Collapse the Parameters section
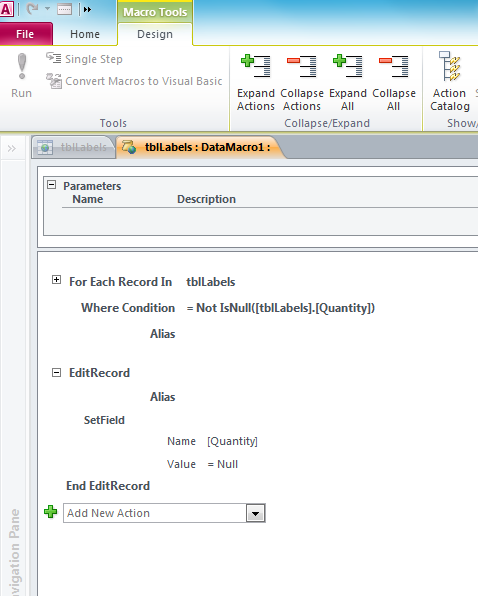 pyautogui.click(x=51, y=185)
